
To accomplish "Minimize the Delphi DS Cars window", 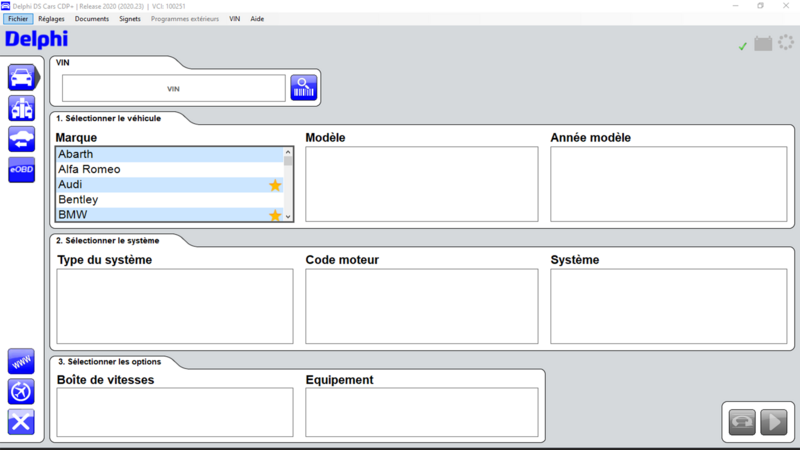I will coord(735,6).
